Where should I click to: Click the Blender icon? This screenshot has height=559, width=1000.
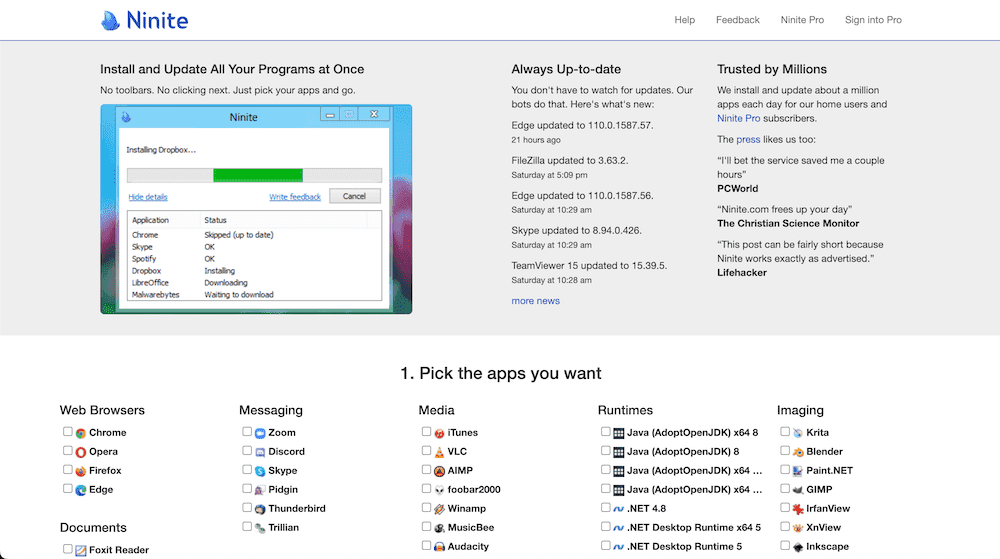798,453
